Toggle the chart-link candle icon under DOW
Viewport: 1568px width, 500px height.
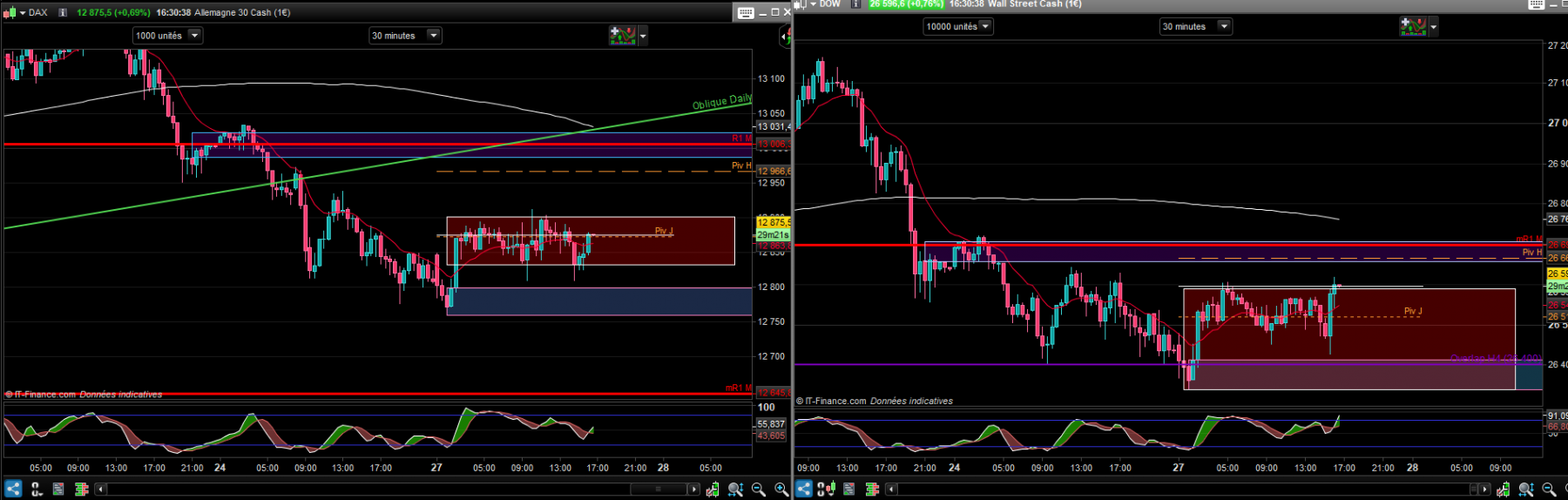click(x=826, y=489)
